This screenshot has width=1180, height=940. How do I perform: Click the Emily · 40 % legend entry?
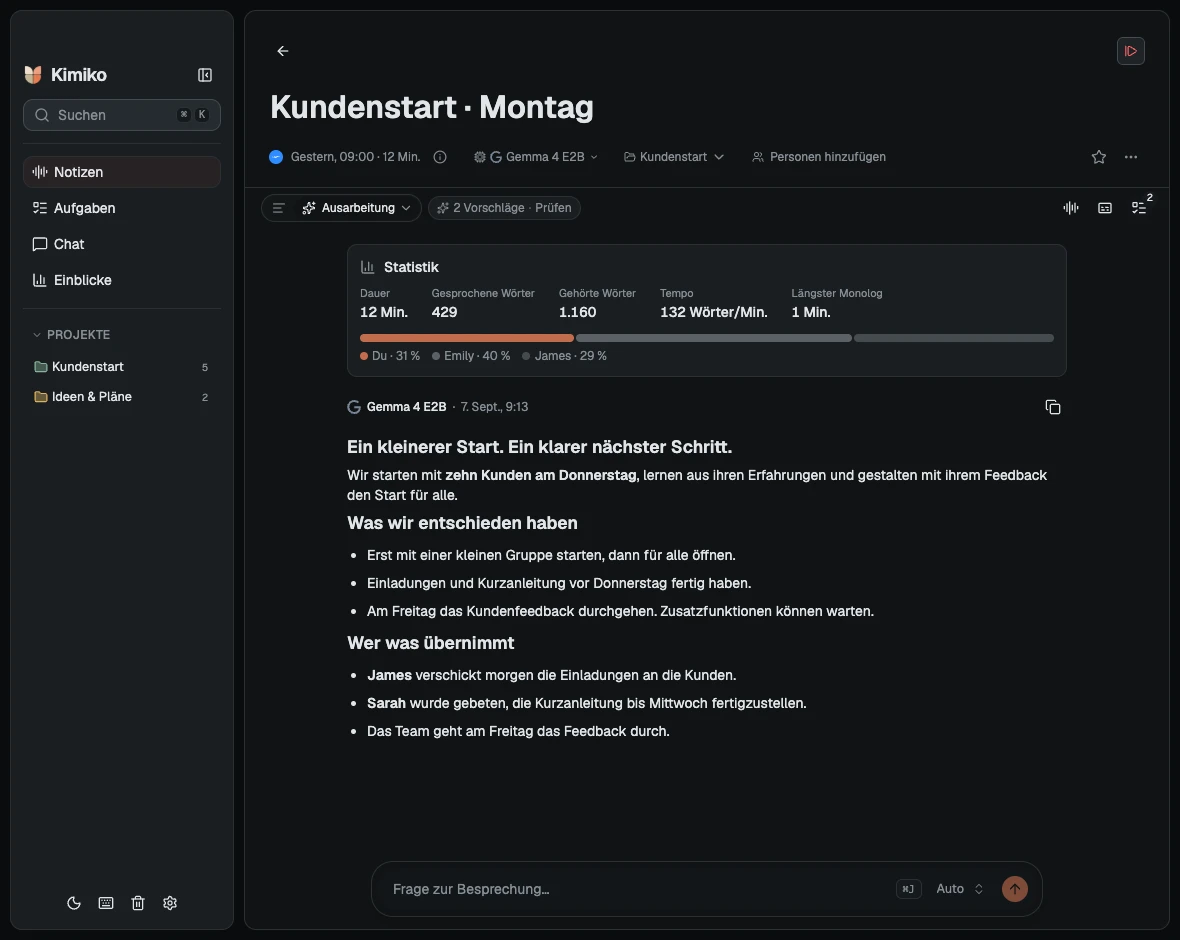[471, 356]
